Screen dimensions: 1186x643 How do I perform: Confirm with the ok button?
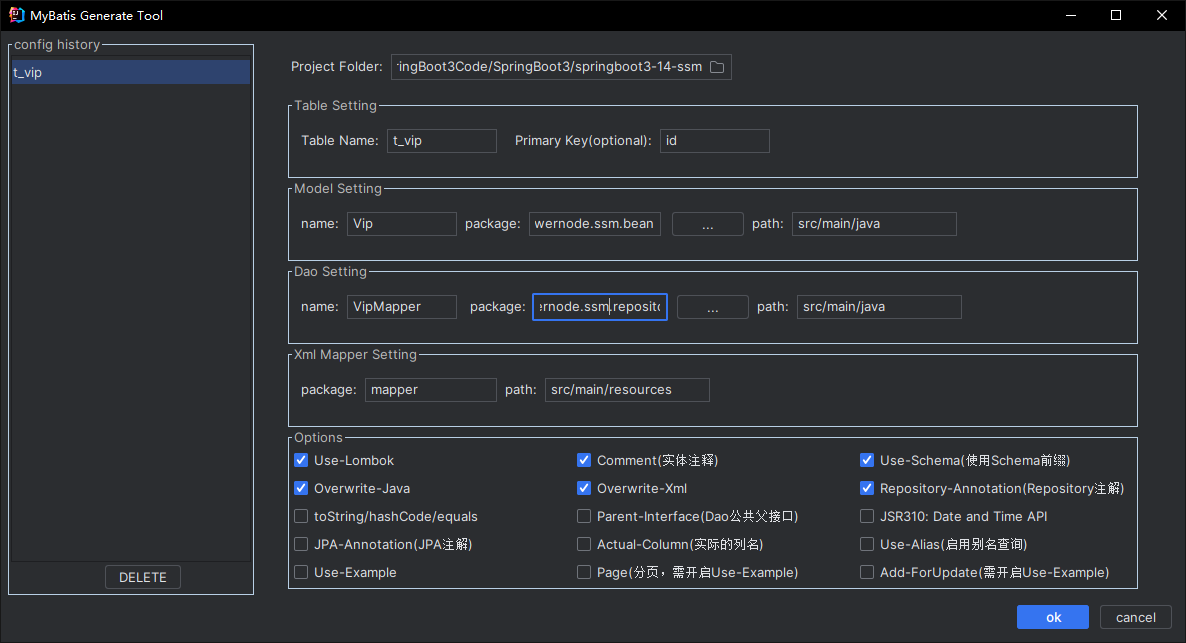pyautogui.click(x=1053, y=617)
